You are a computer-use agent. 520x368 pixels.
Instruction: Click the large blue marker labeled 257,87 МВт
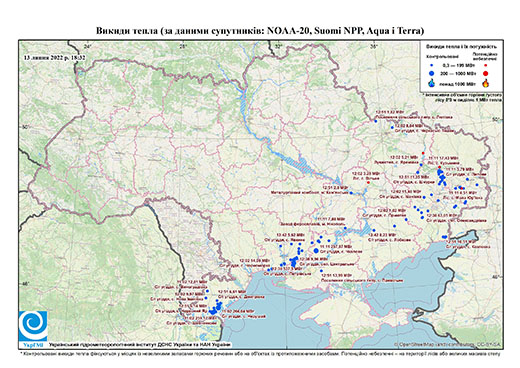(316, 250)
